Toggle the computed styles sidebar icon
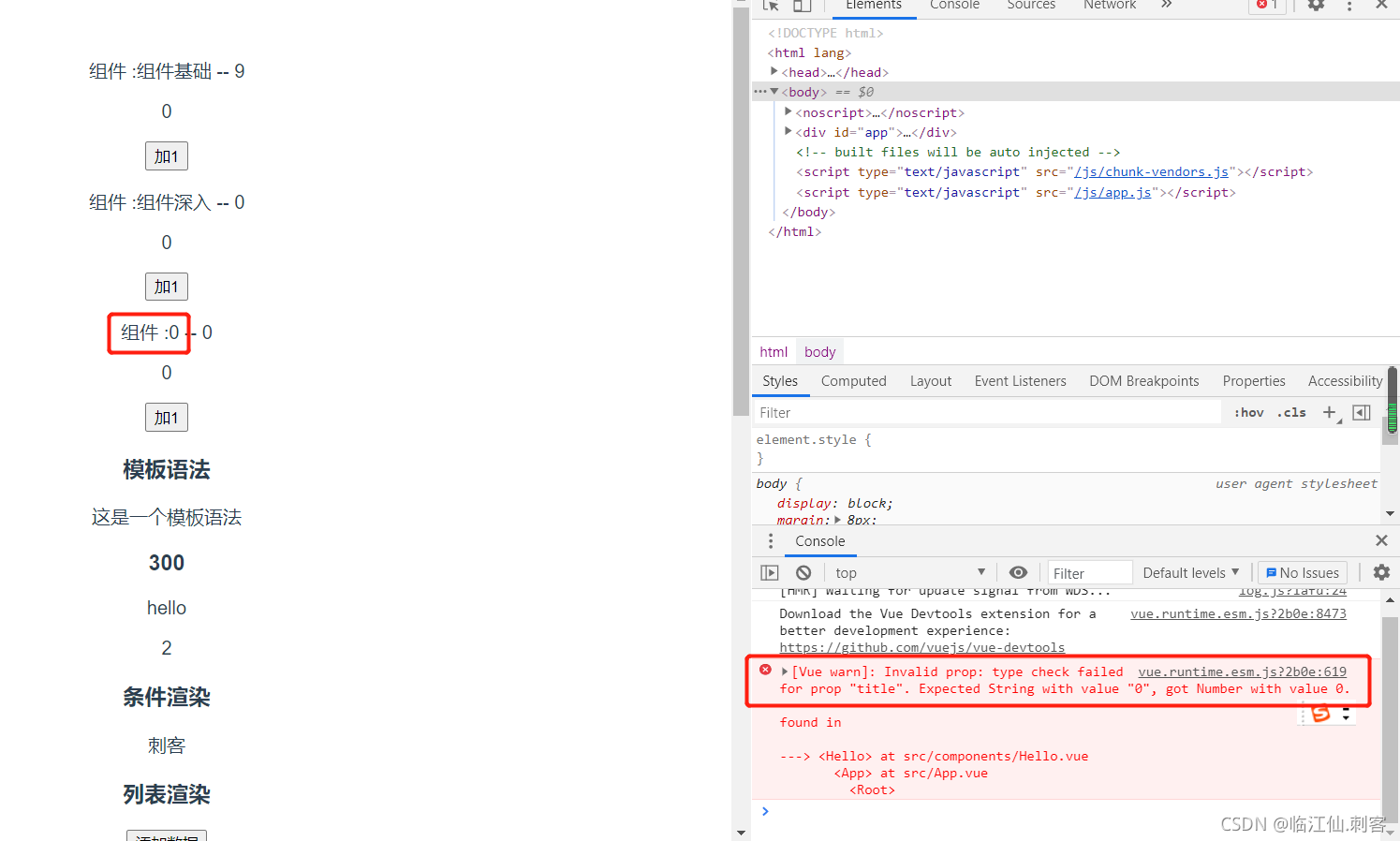The image size is (1400, 841). [1362, 412]
